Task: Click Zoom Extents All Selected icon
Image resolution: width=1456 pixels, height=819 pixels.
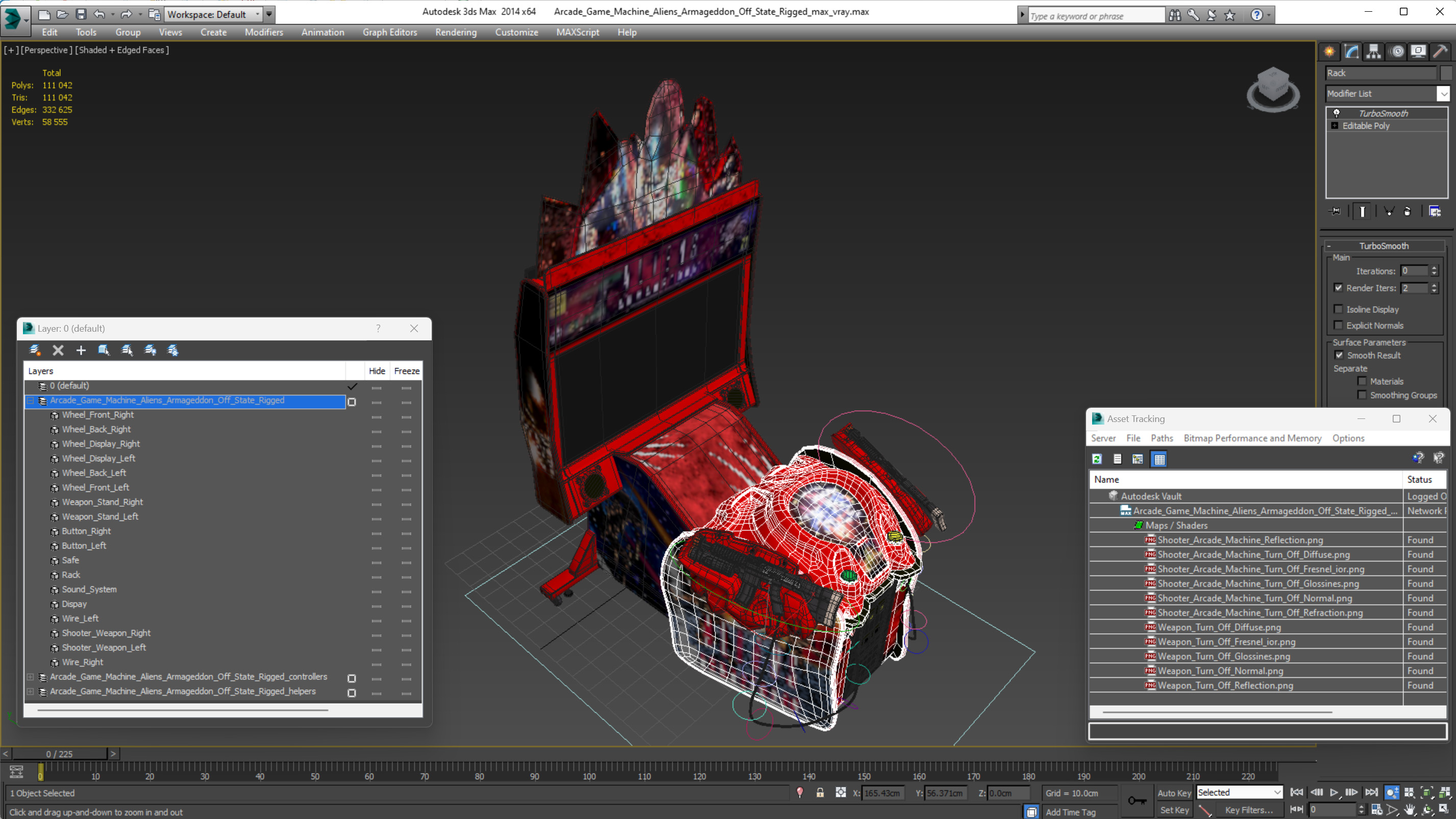Action: [x=1445, y=792]
